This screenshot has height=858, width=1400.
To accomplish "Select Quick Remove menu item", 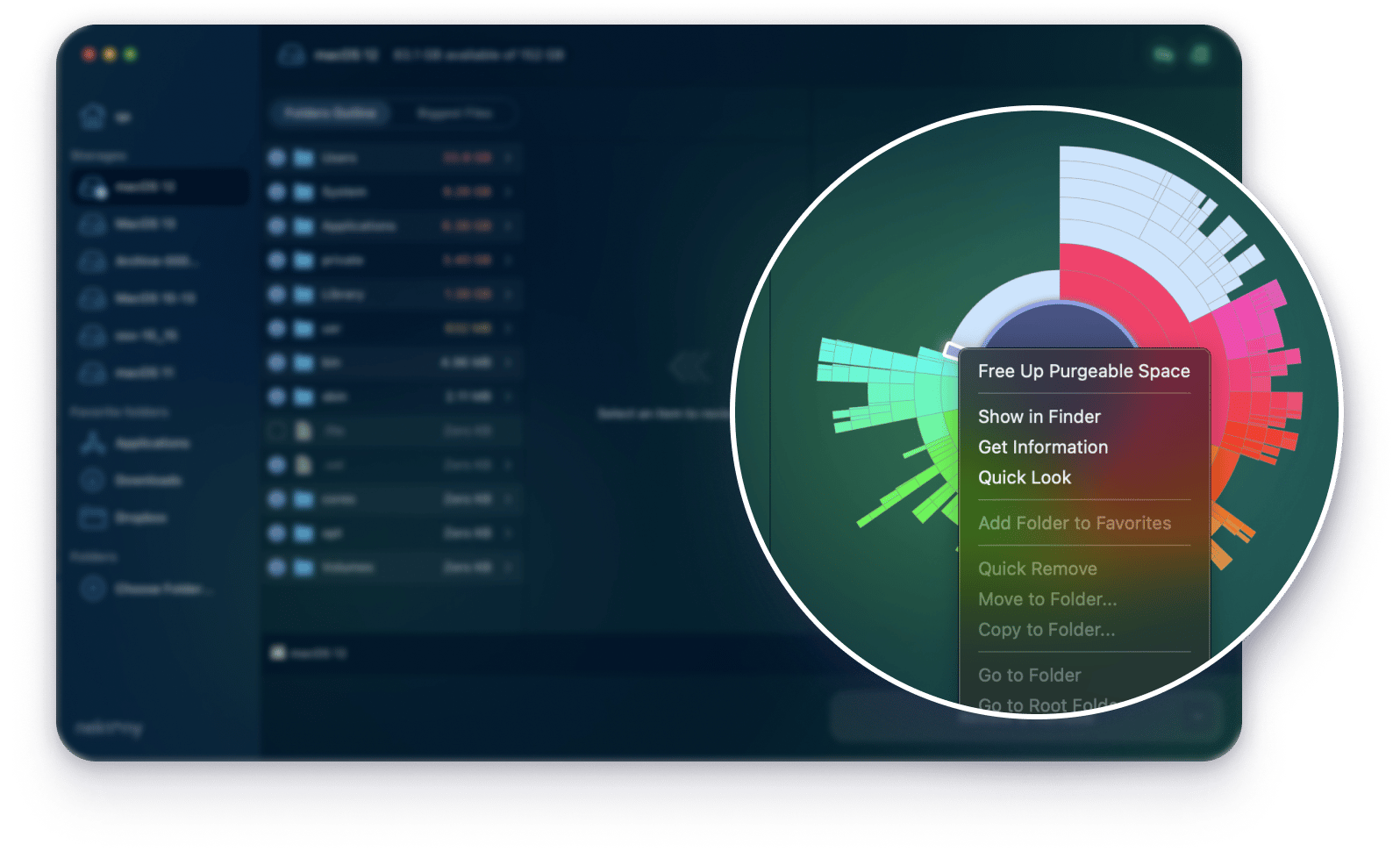I will point(1037,569).
